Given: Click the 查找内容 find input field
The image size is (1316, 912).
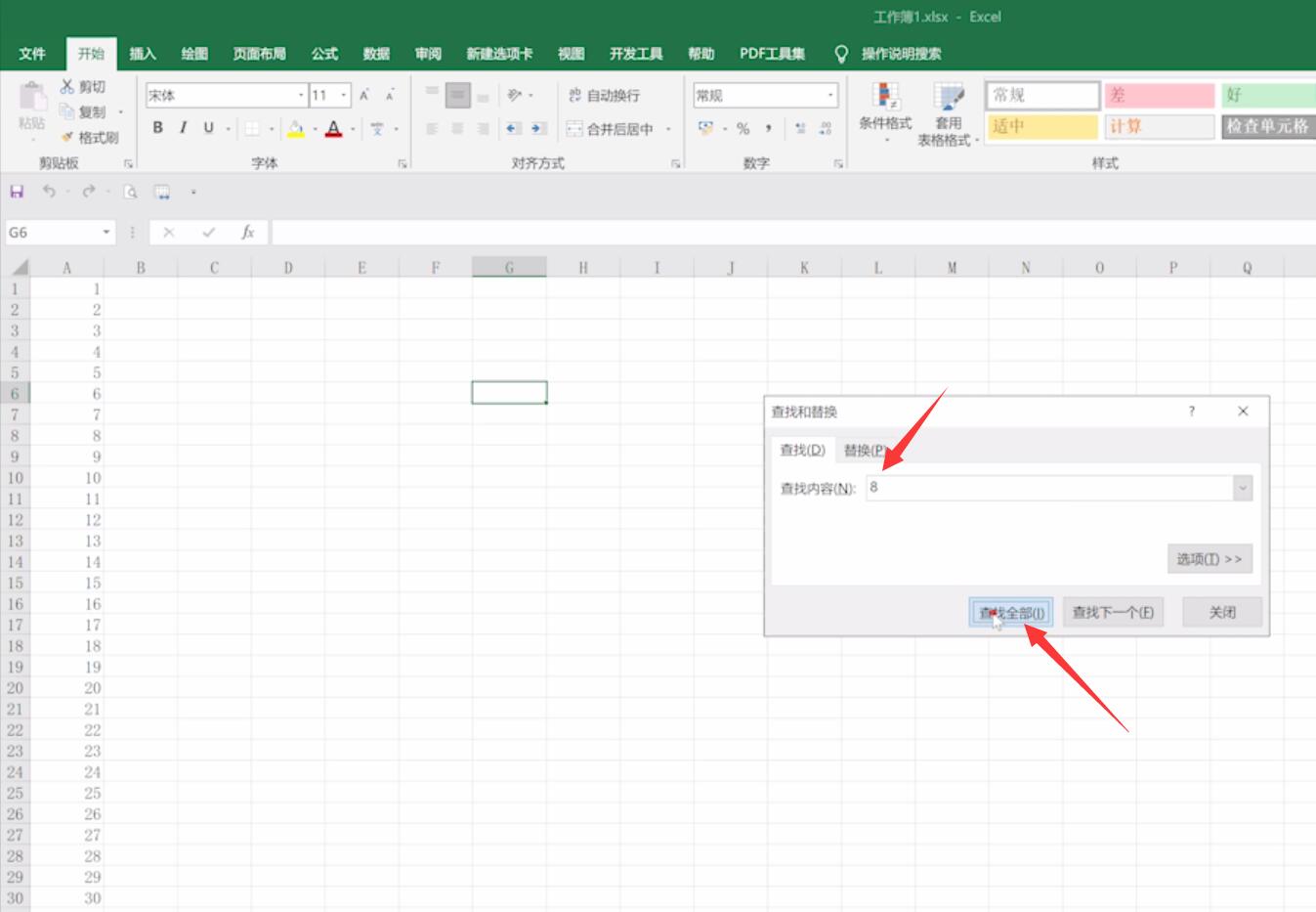Looking at the screenshot, I should click(1050, 488).
